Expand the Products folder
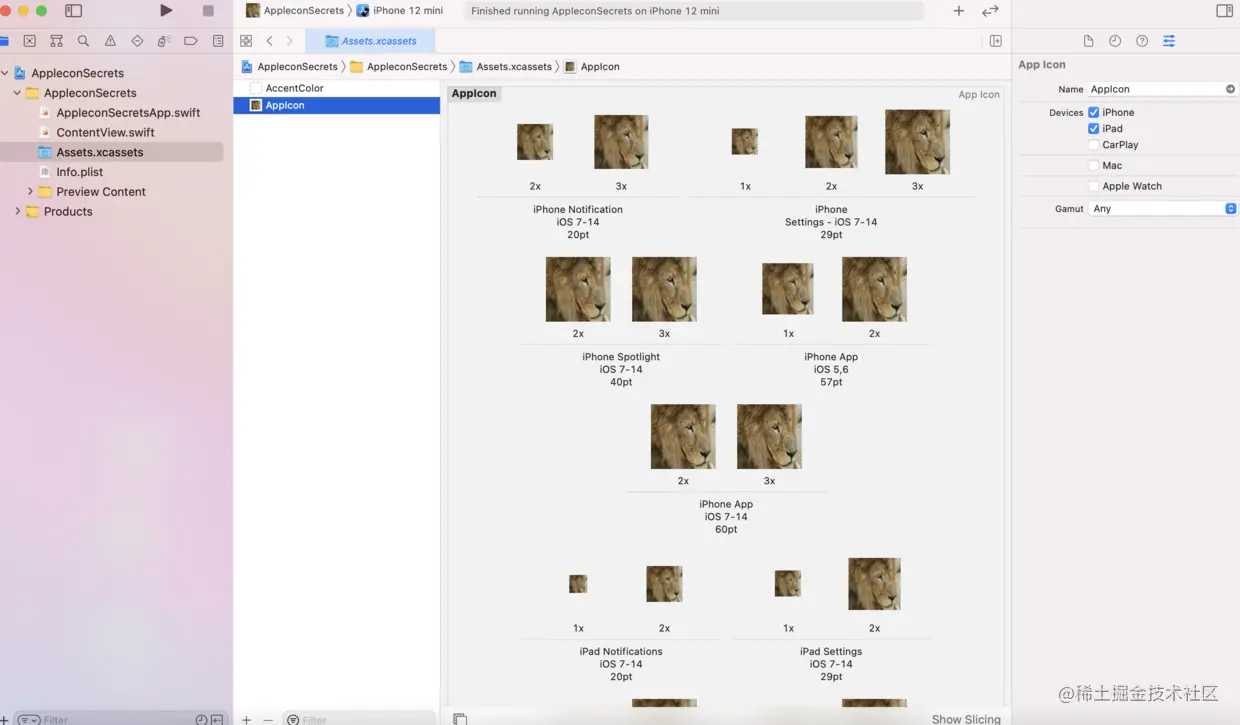Screen dimensions: 1240x725 [x=17, y=212]
